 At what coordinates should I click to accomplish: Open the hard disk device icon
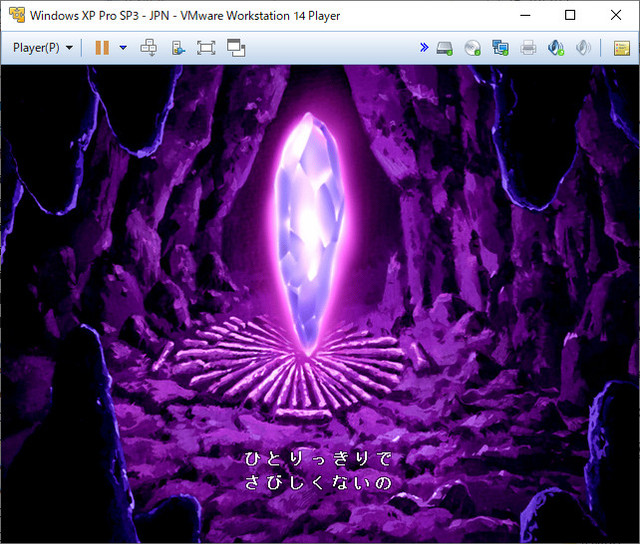pos(444,48)
